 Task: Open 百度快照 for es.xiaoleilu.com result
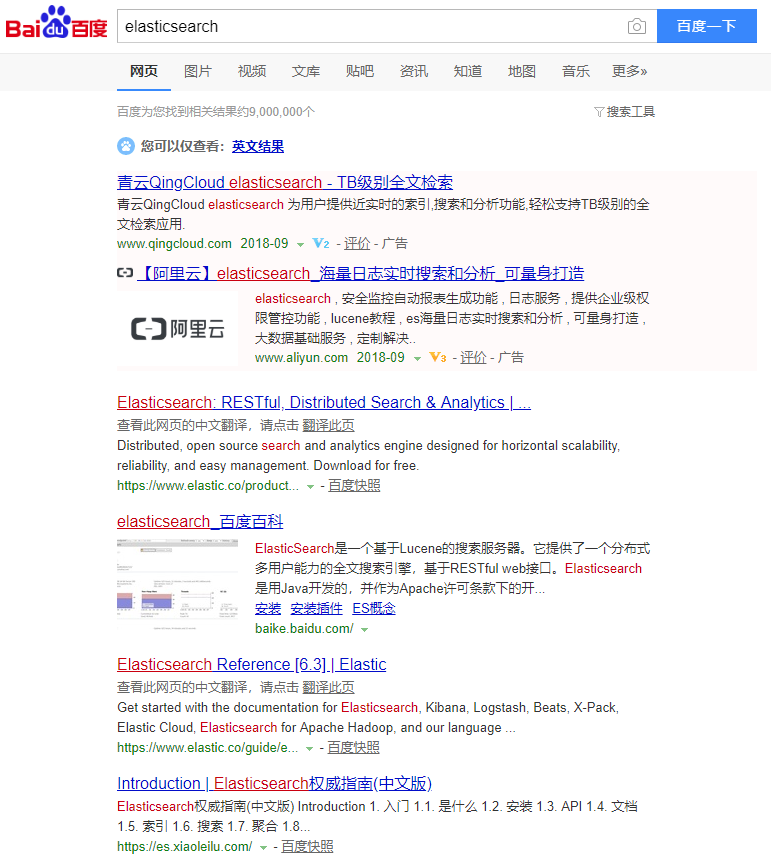pyautogui.click(x=307, y=846)
